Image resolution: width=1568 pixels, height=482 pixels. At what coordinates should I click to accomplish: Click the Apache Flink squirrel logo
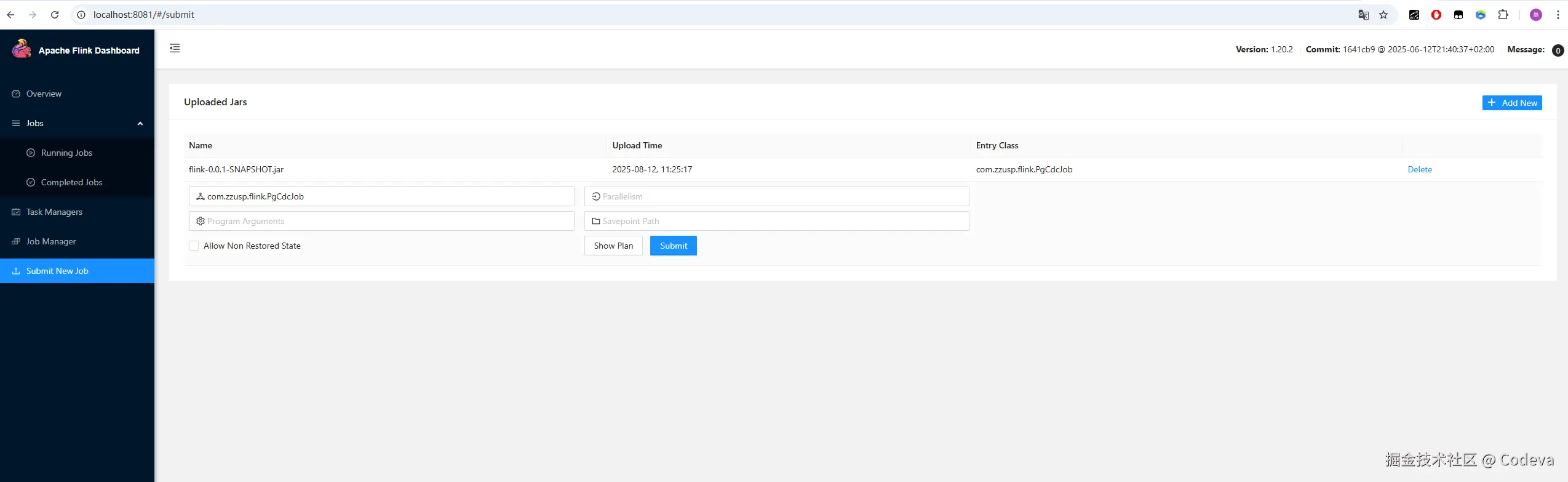click(22, 49)
